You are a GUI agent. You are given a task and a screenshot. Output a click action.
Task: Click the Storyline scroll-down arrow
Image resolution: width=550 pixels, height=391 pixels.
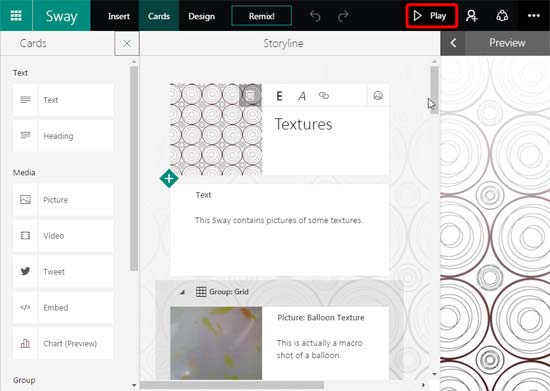434,374
